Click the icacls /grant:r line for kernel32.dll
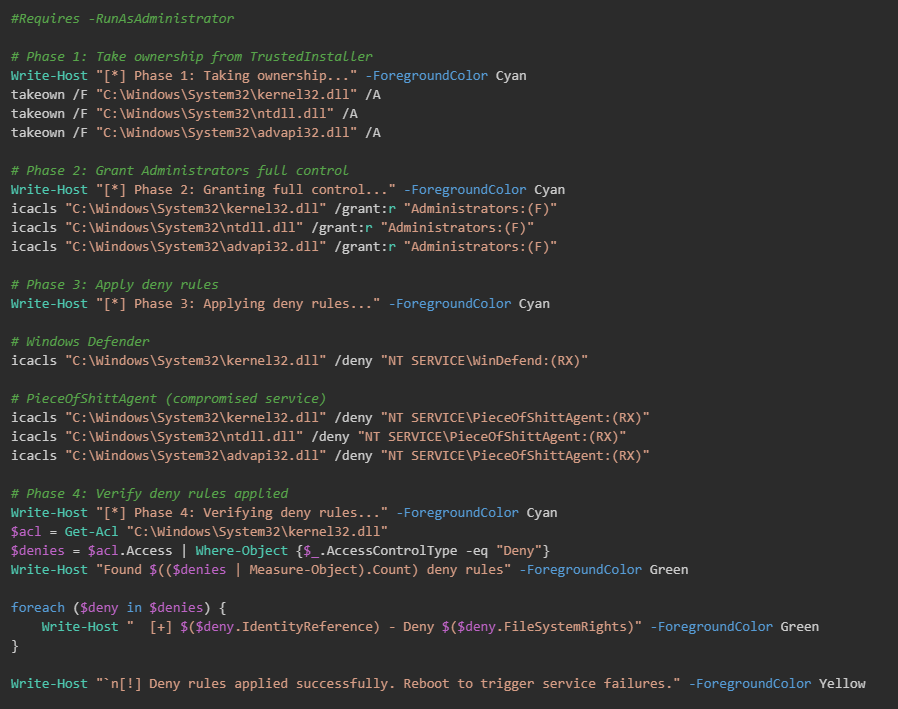898x709 pixels. tap(284, 208)
